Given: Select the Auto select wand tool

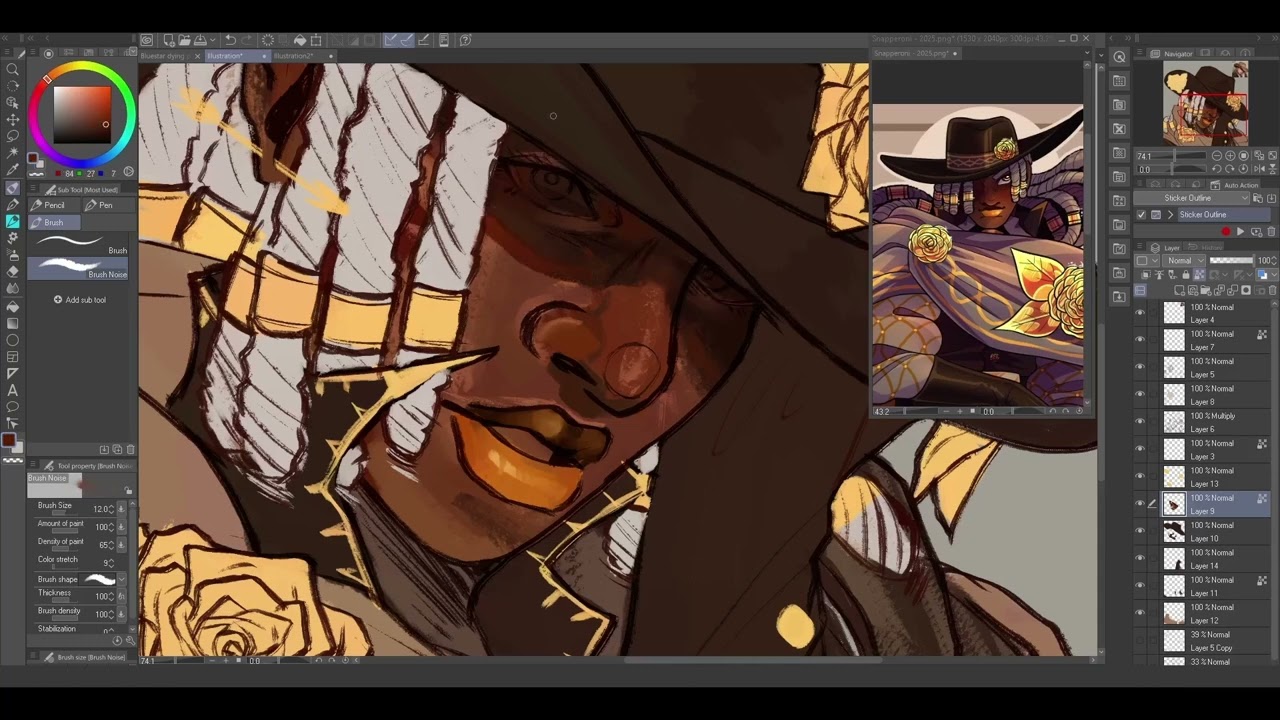Looking at the screenshot, I should point(13,153).
